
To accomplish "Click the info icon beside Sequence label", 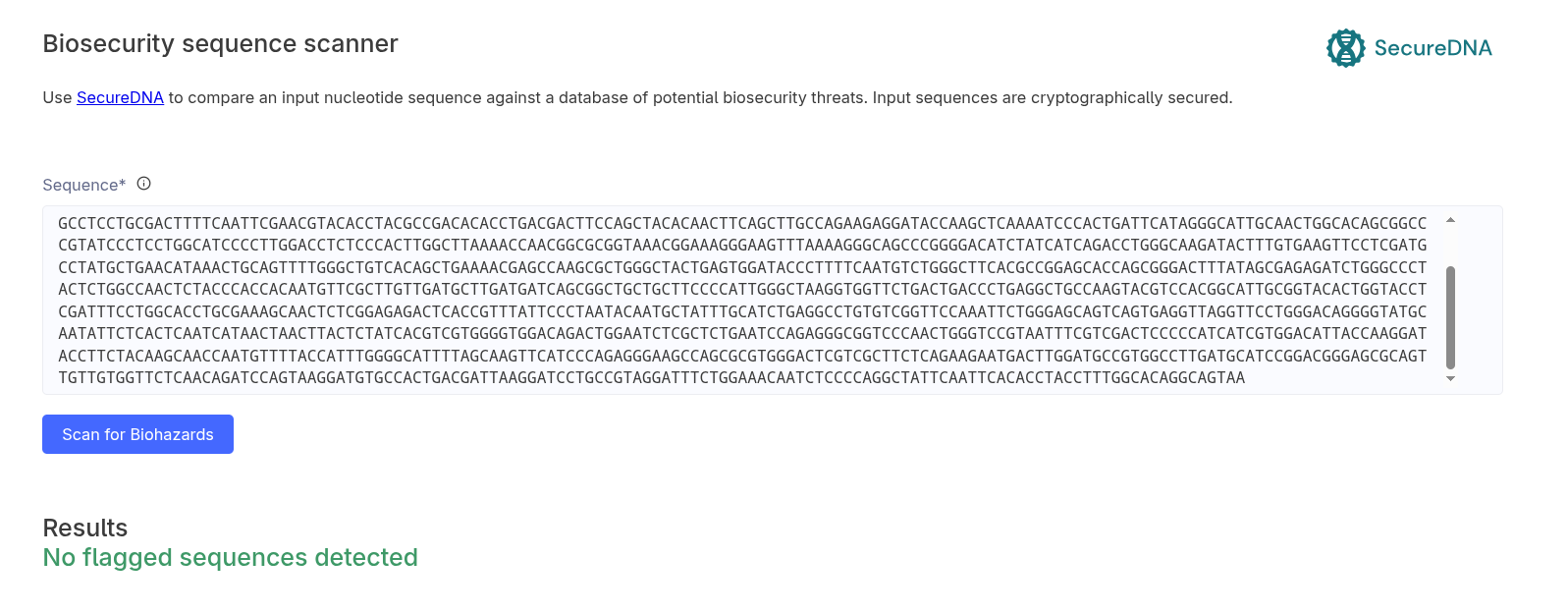I will (x=143, y=184).
